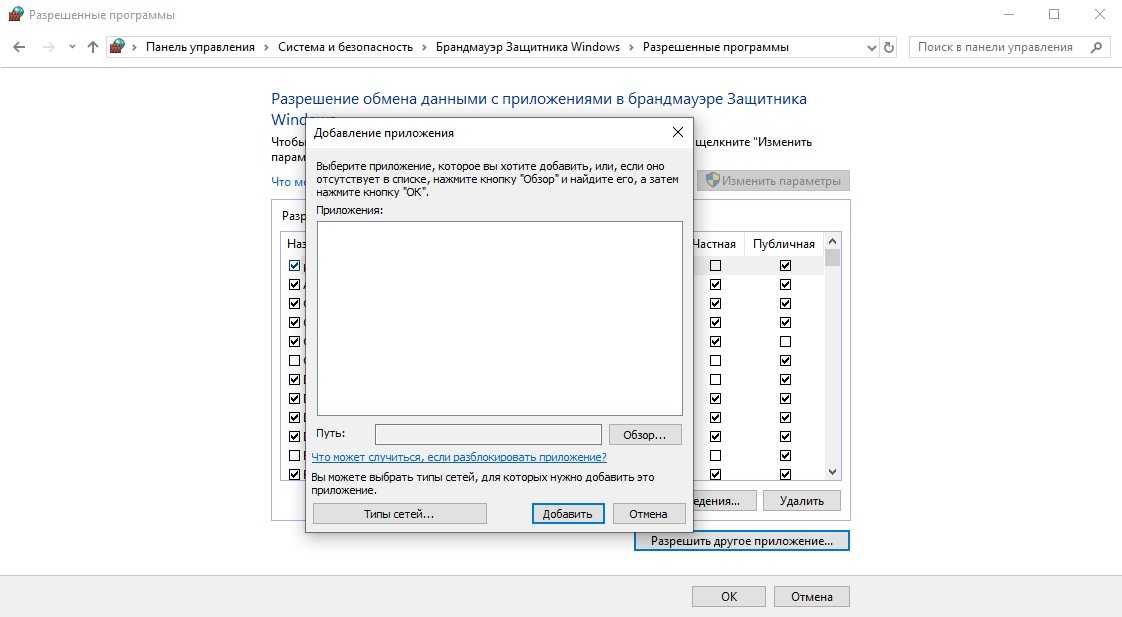This screenshot has width=1122, height=617.
Task: Click scrollbar up arrow in programs list
Action: click(x=832, y=242)
